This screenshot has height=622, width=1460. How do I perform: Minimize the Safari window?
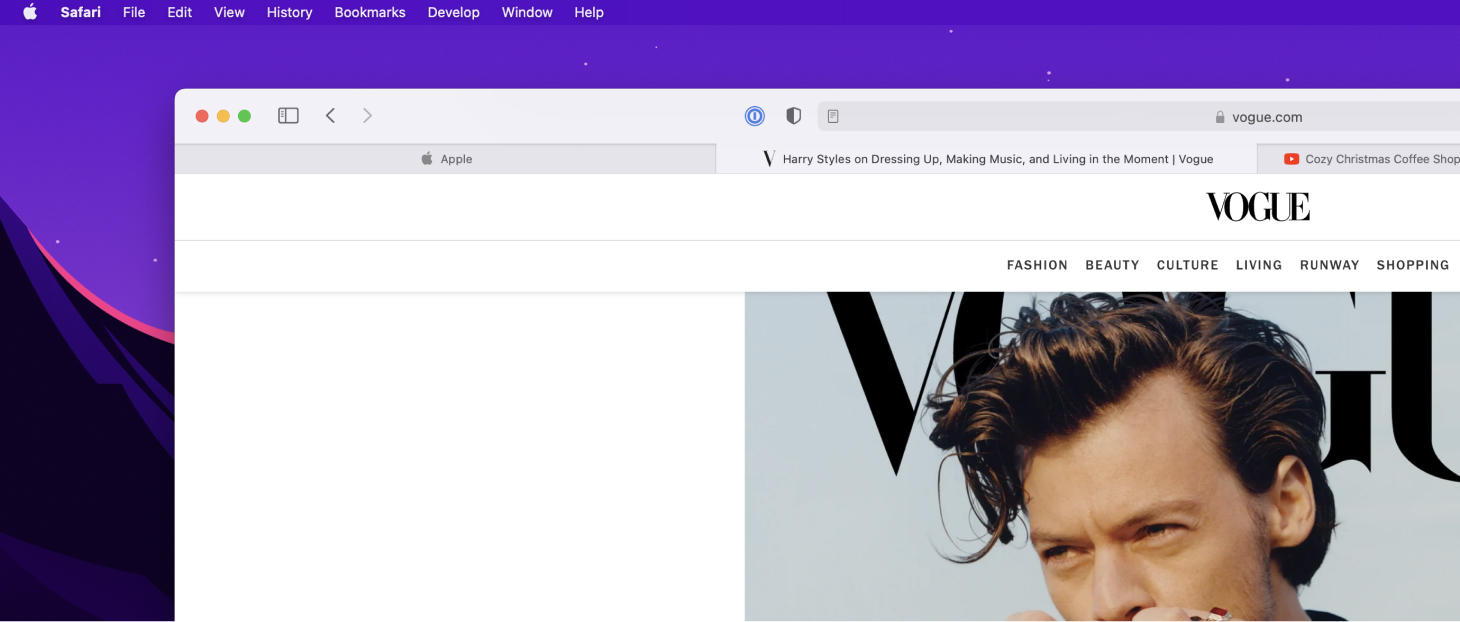tap(223, 116)
